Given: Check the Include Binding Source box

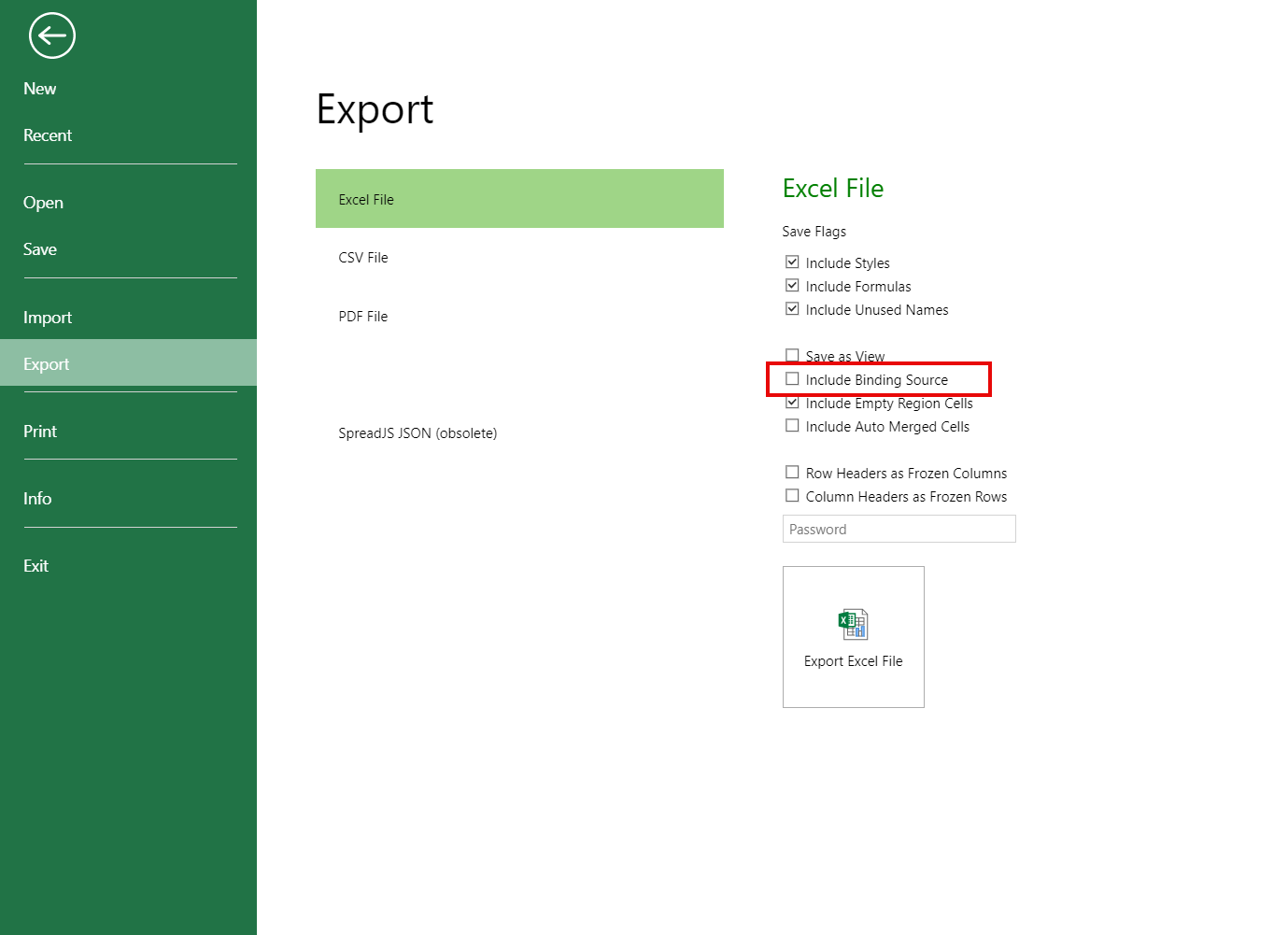Looking at the screenshot, I should [x=792, y=379].
